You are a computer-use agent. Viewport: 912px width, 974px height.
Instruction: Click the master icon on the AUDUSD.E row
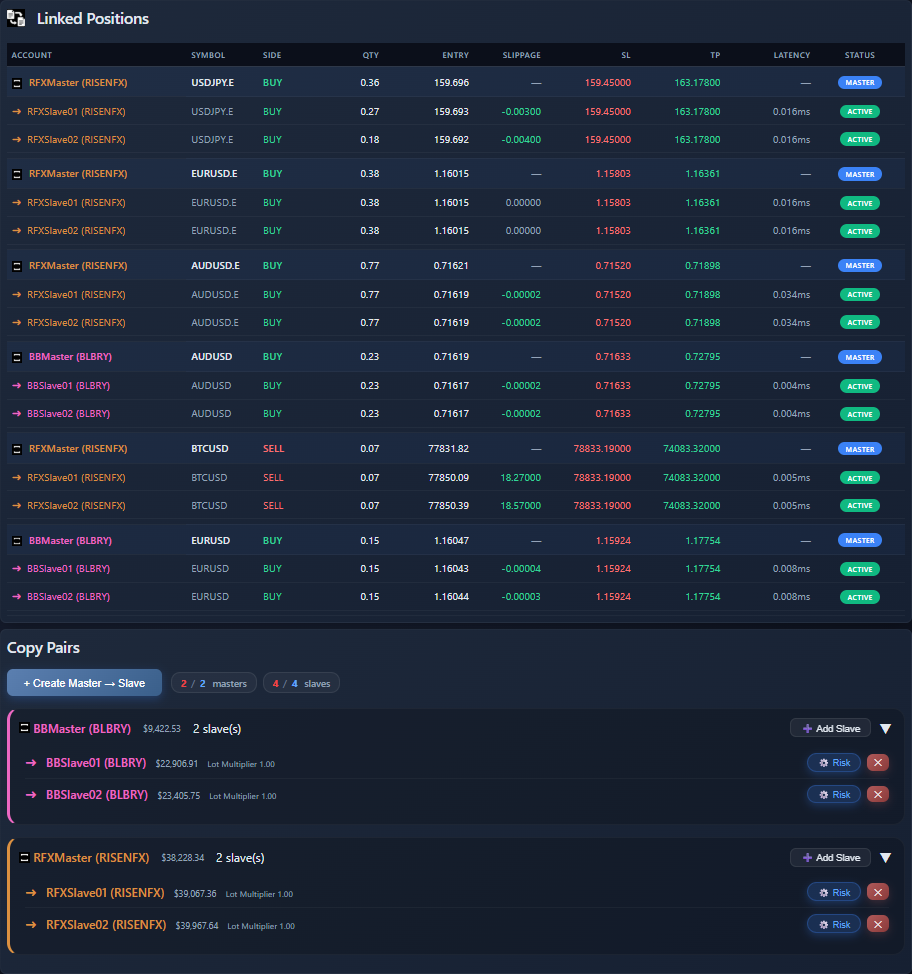click(17, 266)
